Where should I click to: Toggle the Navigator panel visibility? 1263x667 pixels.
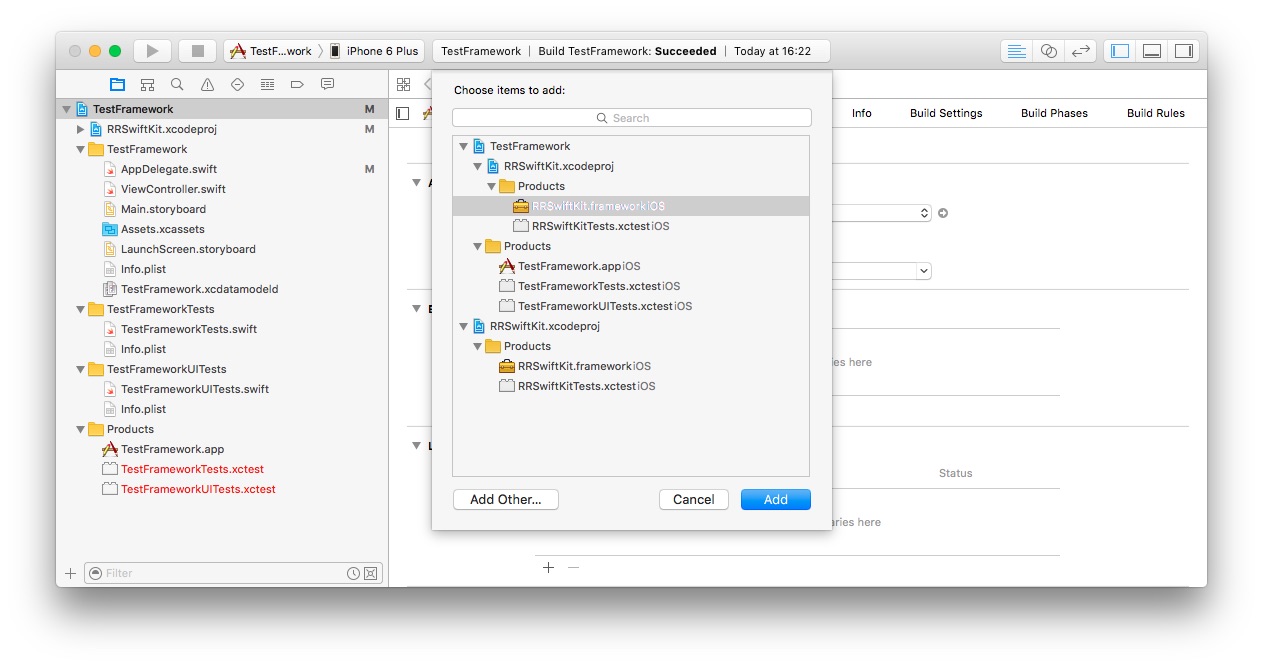[1120, 51]
